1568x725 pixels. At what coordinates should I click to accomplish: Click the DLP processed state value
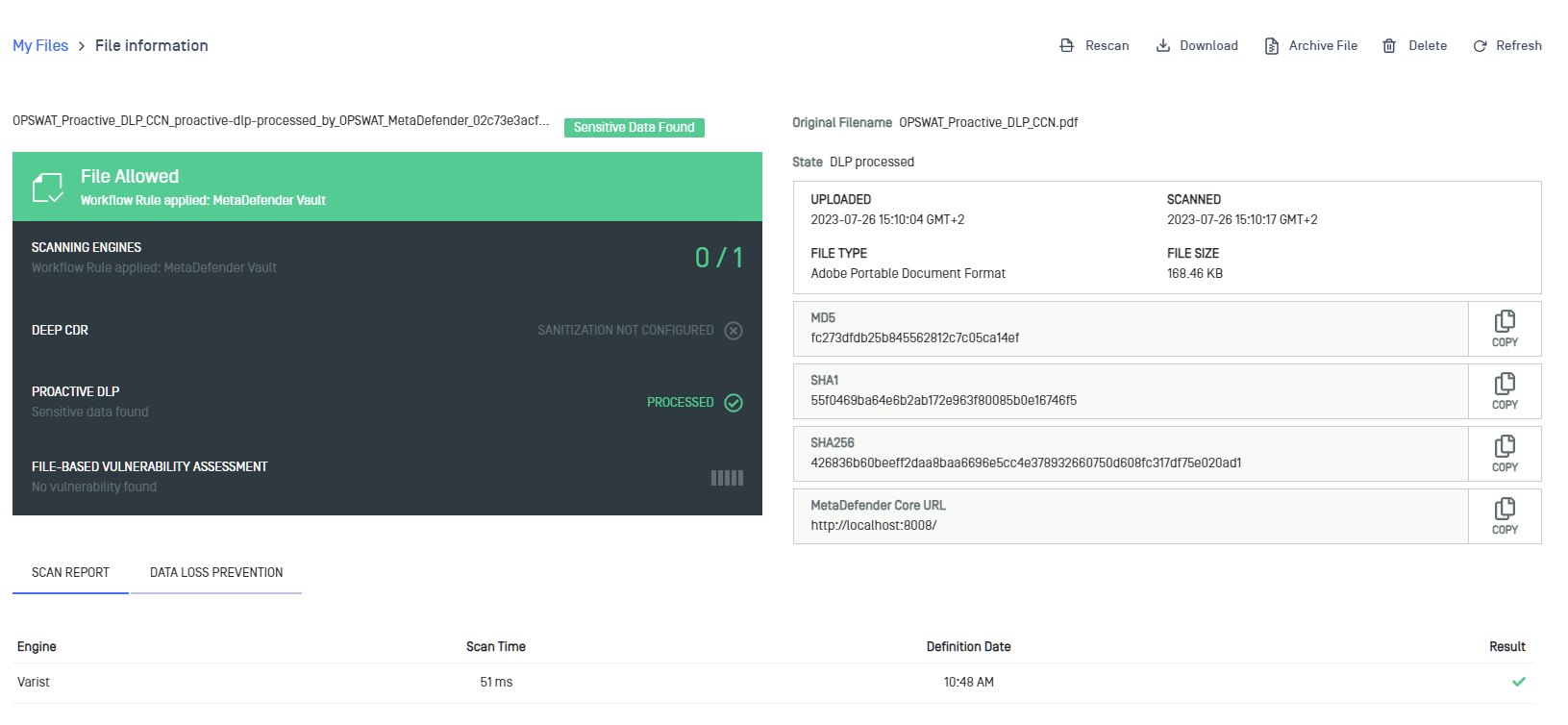point(872,162)
